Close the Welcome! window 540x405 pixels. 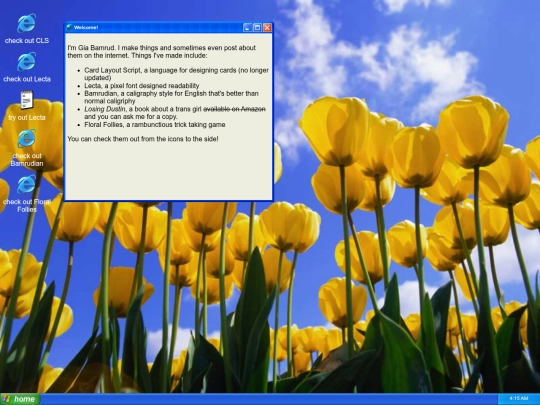pyautogui.click(x=267, y=28)
